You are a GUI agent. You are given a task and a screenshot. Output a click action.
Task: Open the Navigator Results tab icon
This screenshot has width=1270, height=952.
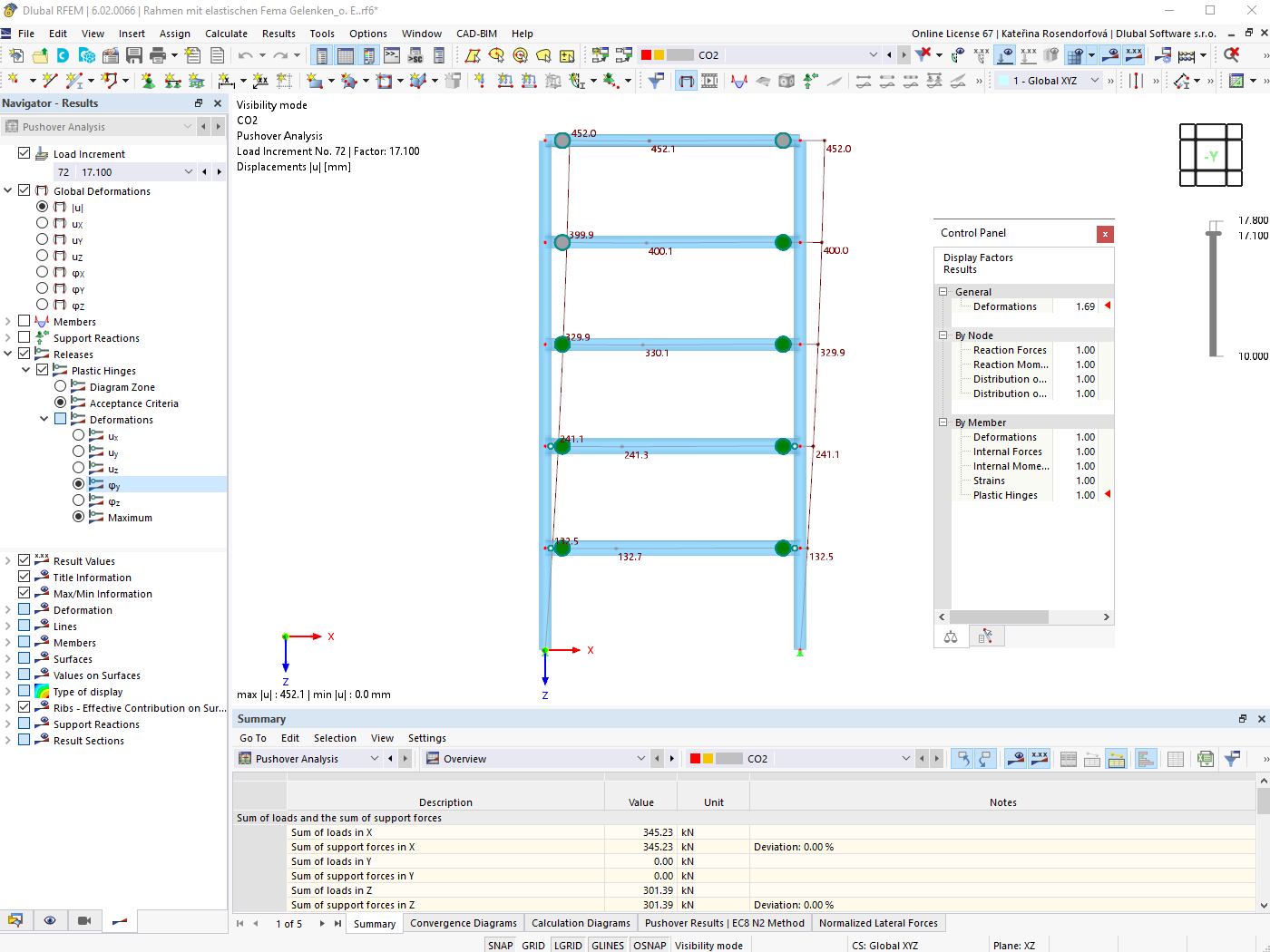(119, 920)
